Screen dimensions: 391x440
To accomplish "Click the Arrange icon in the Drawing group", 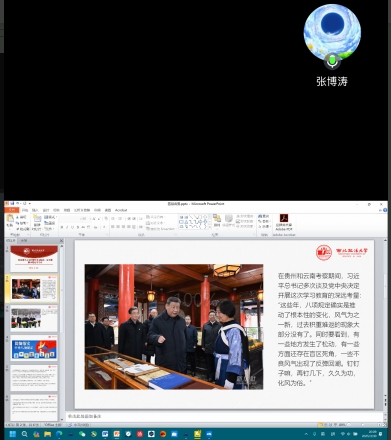I will point(217,220).
